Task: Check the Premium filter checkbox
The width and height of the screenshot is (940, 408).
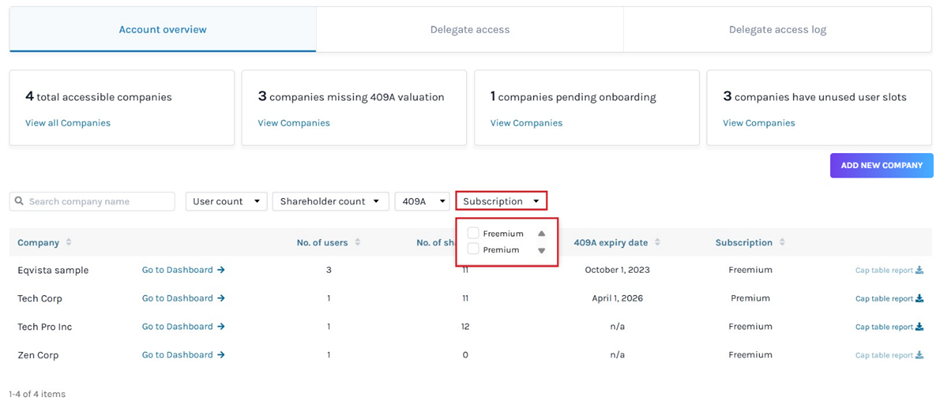Action: [474, 250]
